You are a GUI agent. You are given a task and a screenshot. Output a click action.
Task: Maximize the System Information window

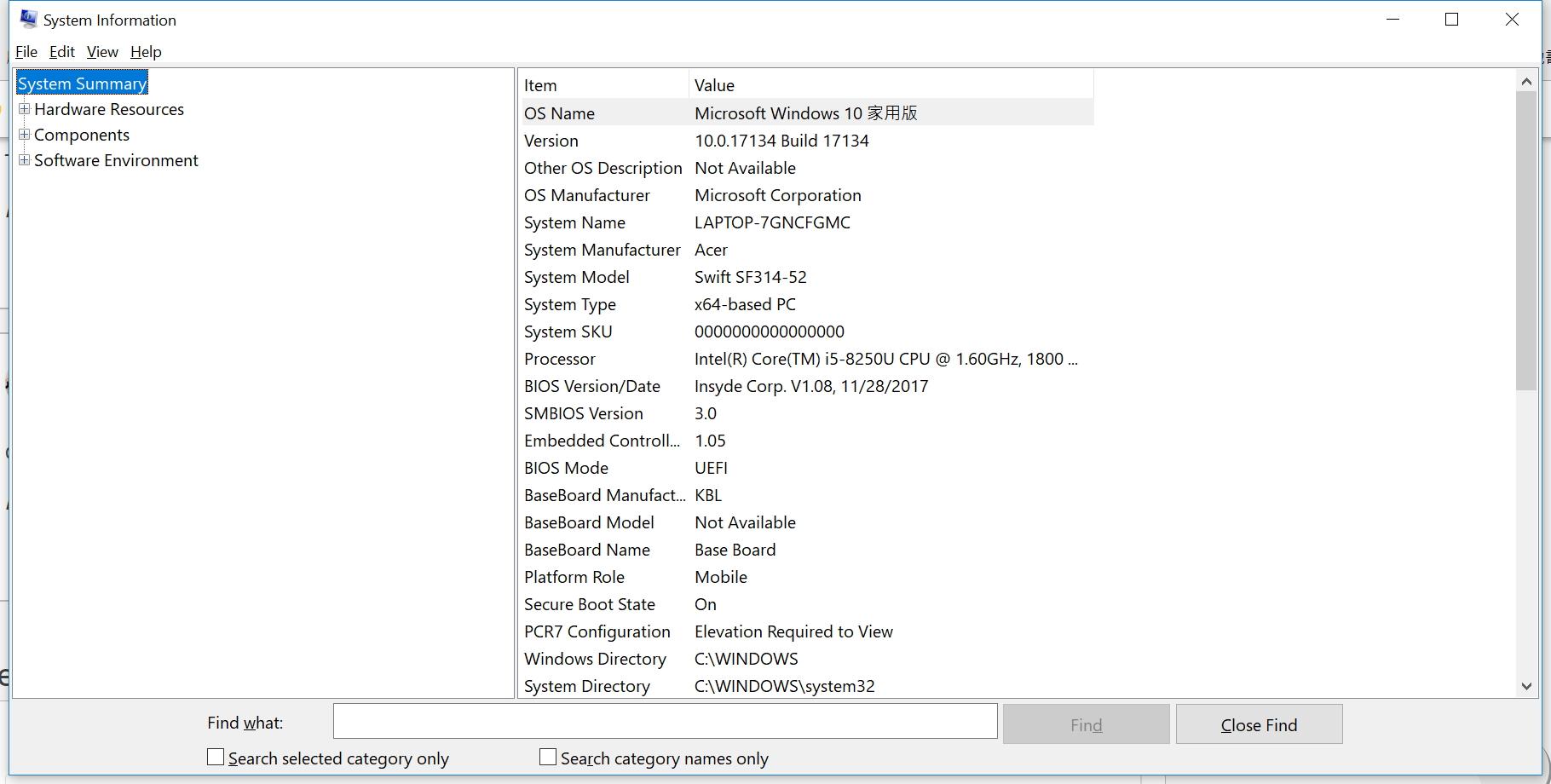pyautogui.click(x=1452, y=20)
